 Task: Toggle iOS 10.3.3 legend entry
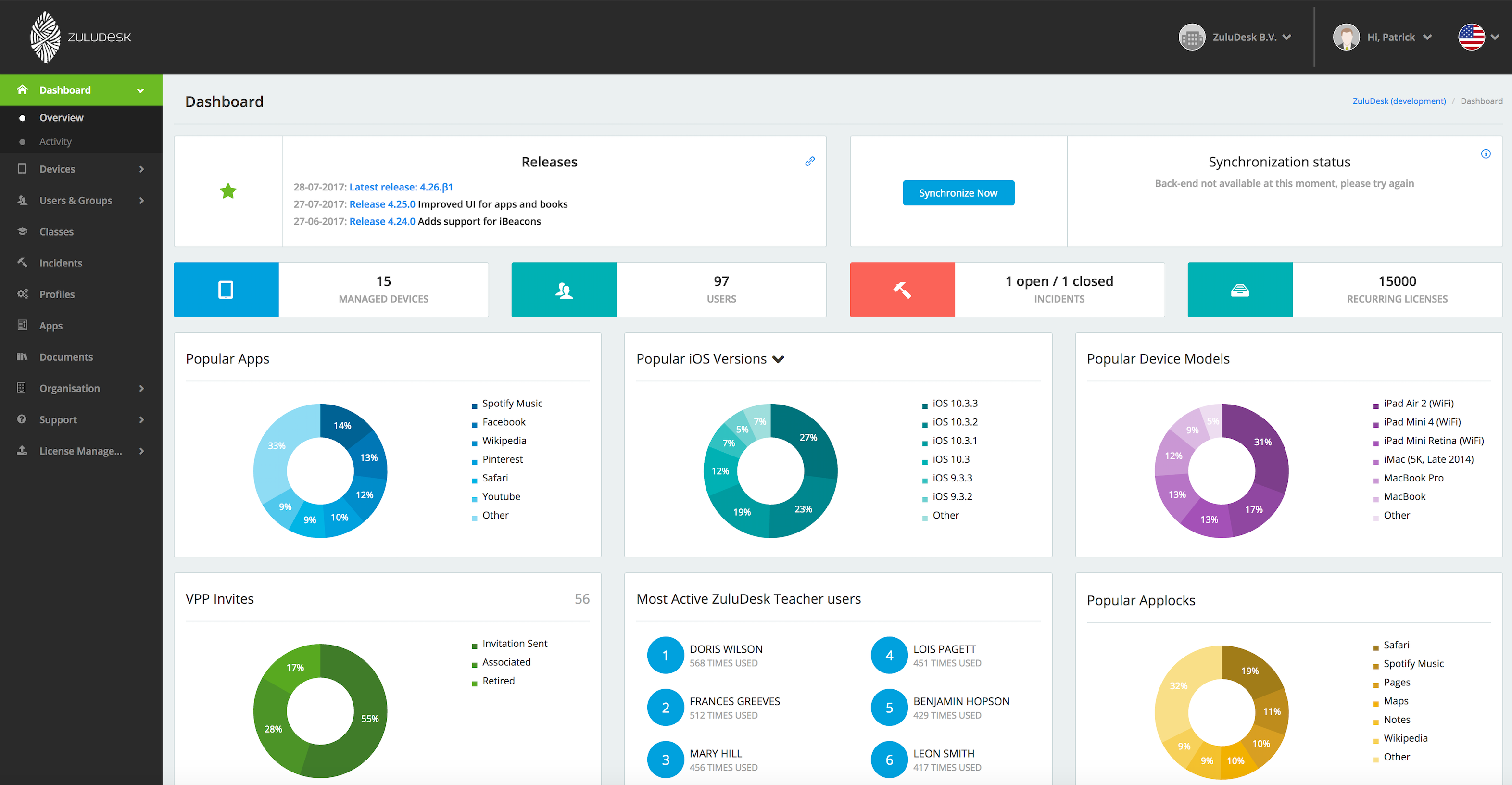tap(955, 404)
